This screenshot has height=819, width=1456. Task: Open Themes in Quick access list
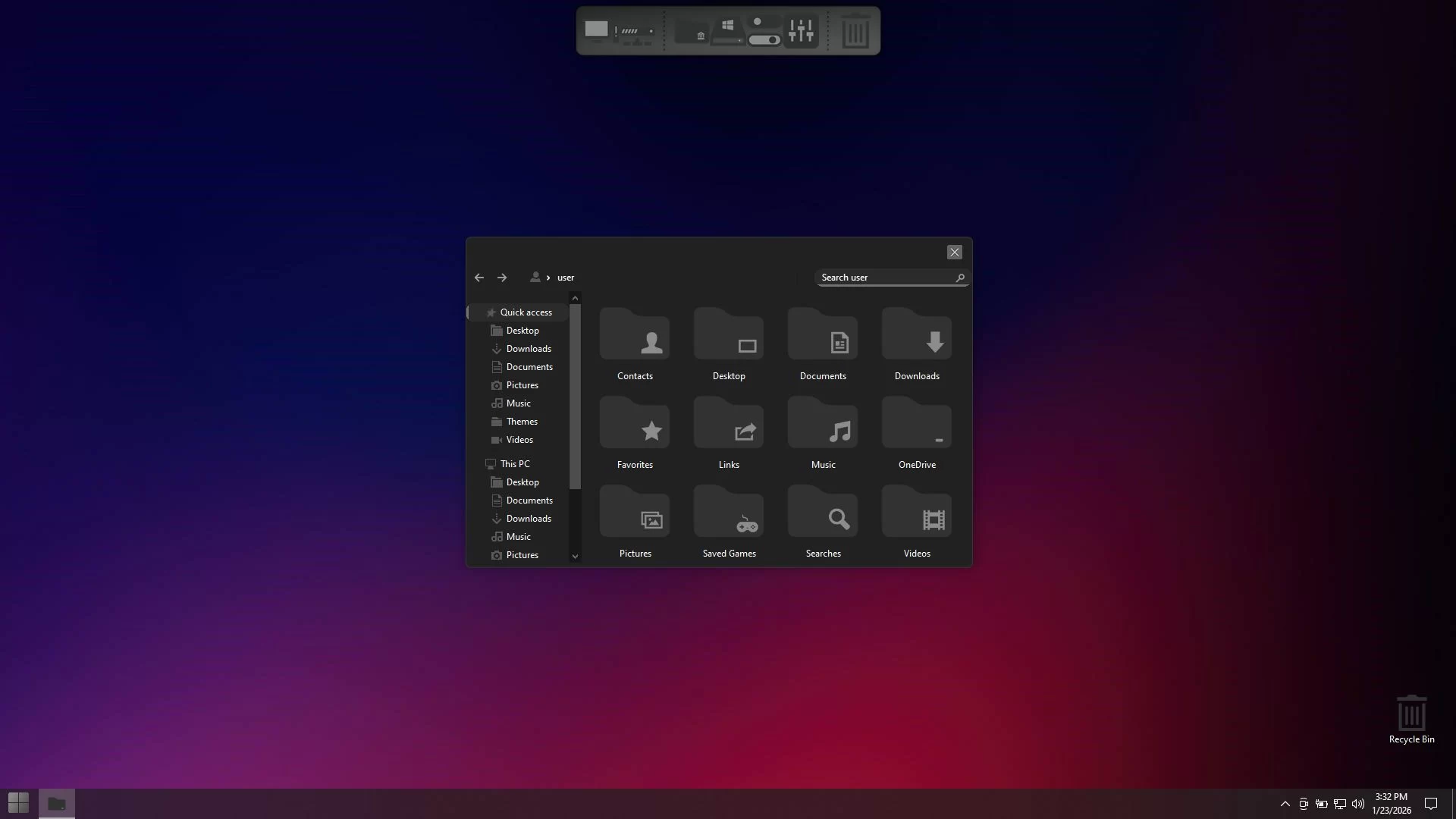(x=522, y=422)
